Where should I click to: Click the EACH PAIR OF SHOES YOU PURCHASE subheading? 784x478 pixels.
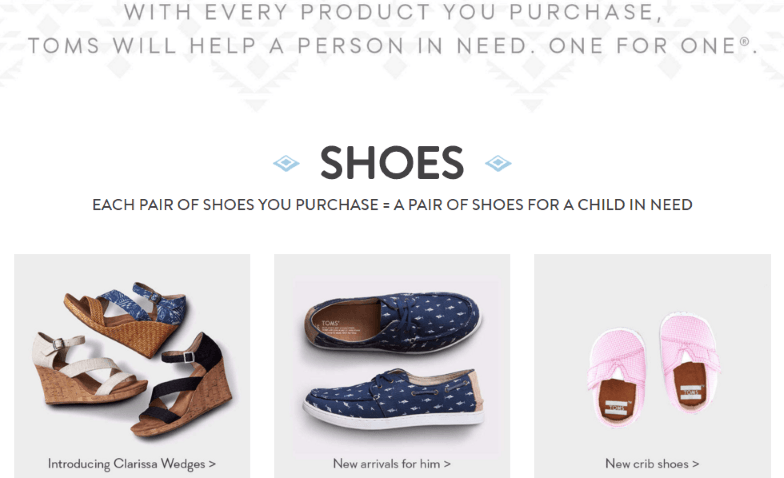point(392,204)
